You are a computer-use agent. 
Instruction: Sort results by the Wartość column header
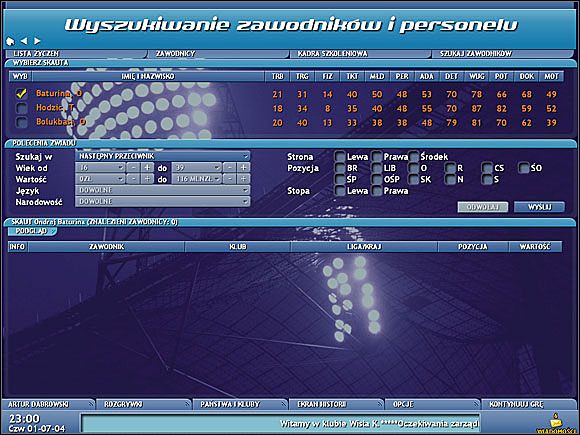tap(535, 246)
